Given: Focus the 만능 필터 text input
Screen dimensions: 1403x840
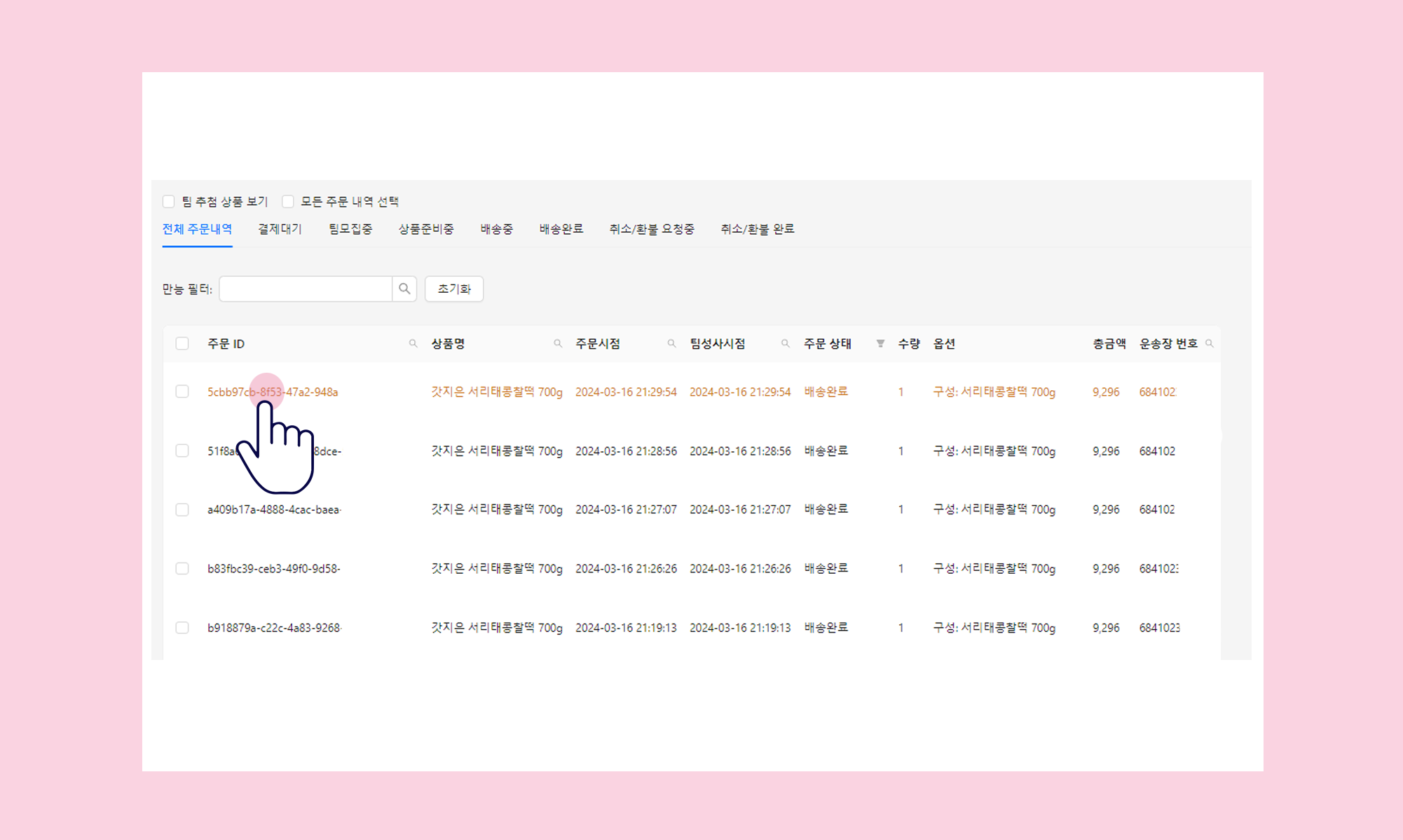Looking at the screenshot, I should click(x=306, y=289).
